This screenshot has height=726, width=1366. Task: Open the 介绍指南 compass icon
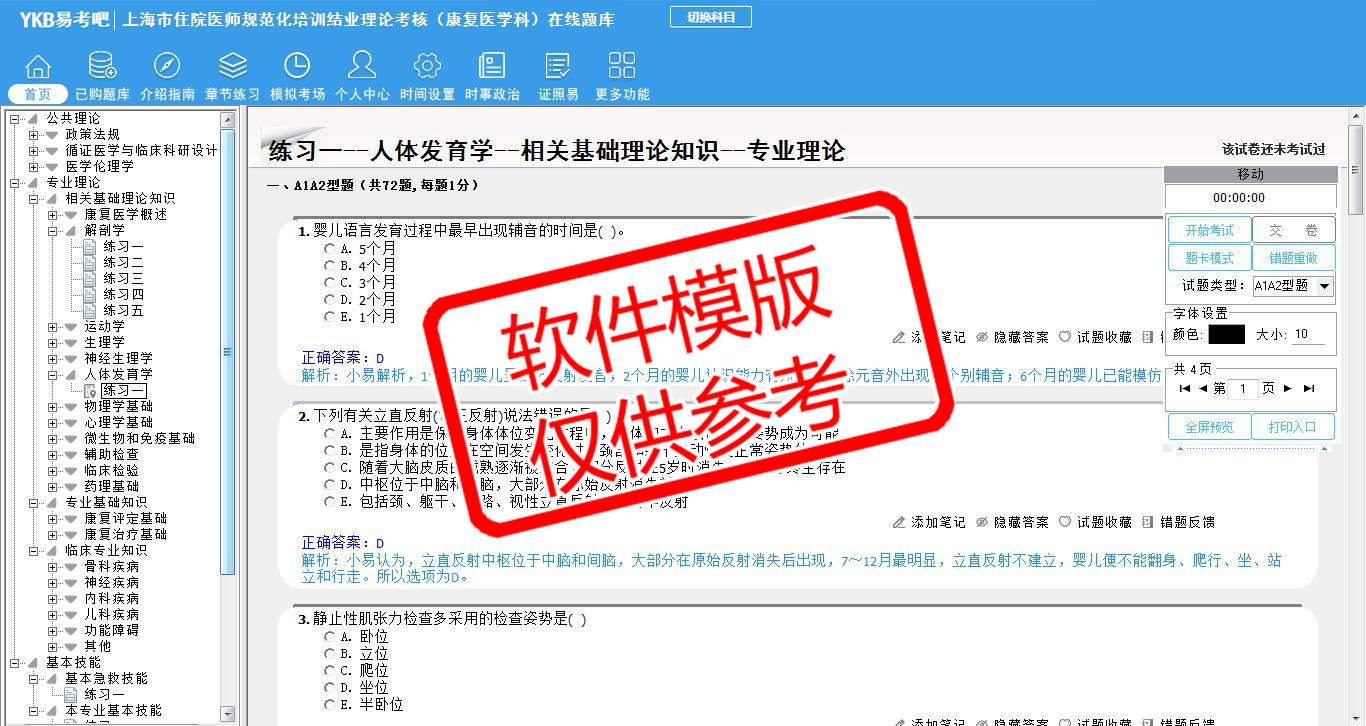coord(167,67)
